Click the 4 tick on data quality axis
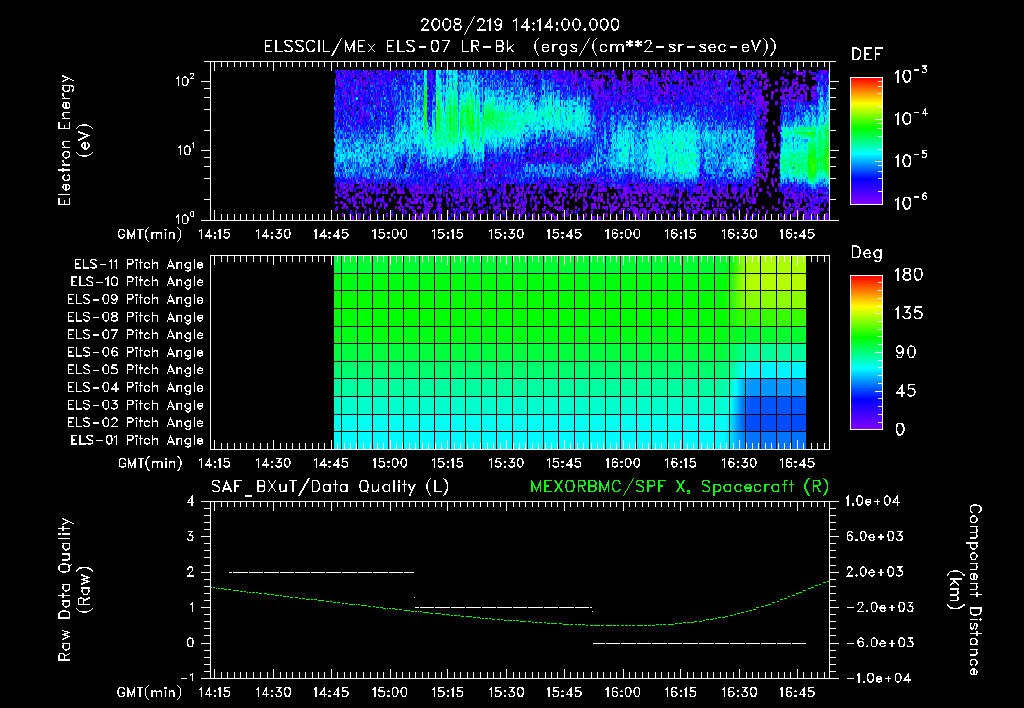This screenshot has width=1024, height=708. point(191,501)
